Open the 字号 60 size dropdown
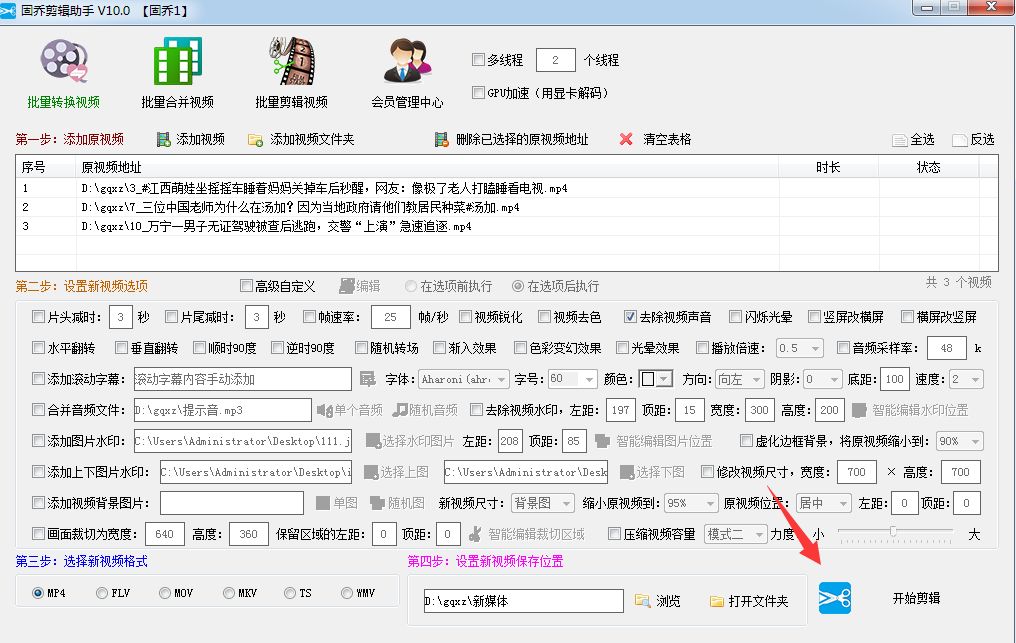The height and width of the screenshot is (643, 1016). 572,379
